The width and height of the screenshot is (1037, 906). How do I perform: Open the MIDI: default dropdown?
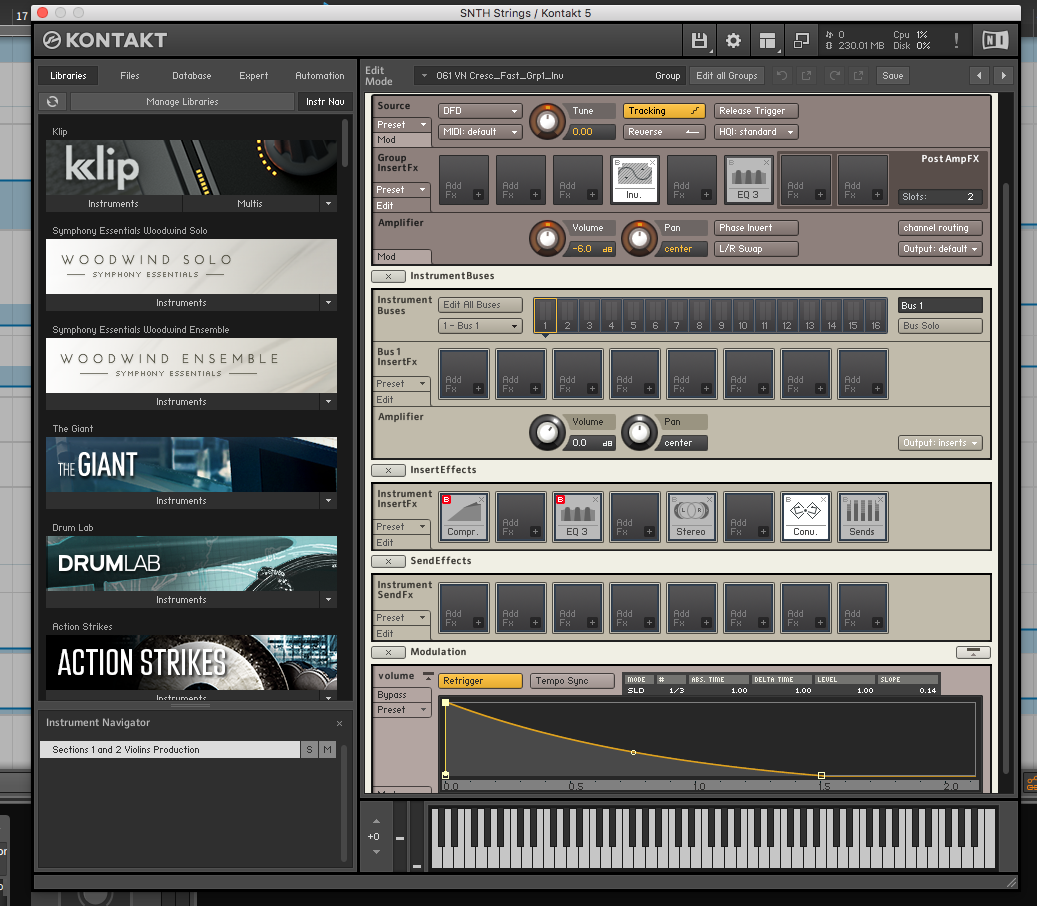point(480,132)
